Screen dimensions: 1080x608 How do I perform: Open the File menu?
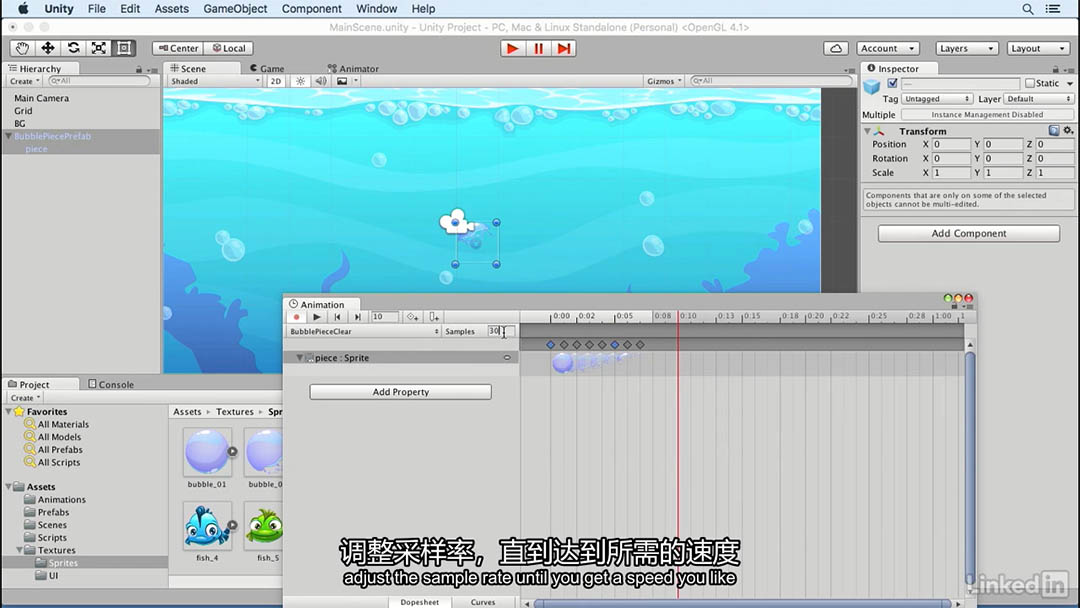click(x=96, y=9)
